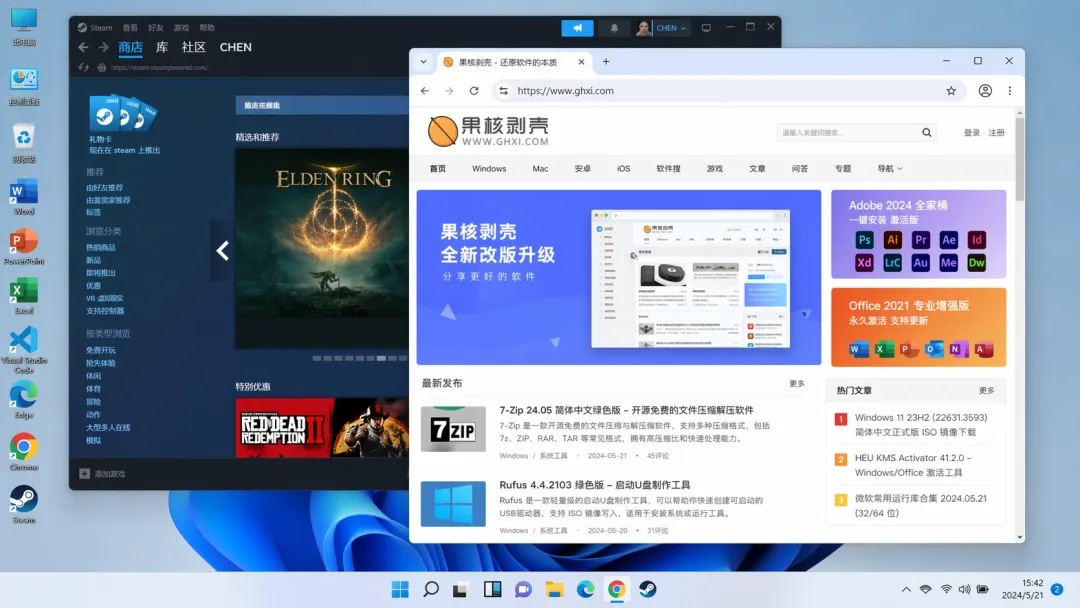The height and width of the screenshot is (608, 1080).
Task: Click 注册 link on ghxi site
Action: (996, 132)
